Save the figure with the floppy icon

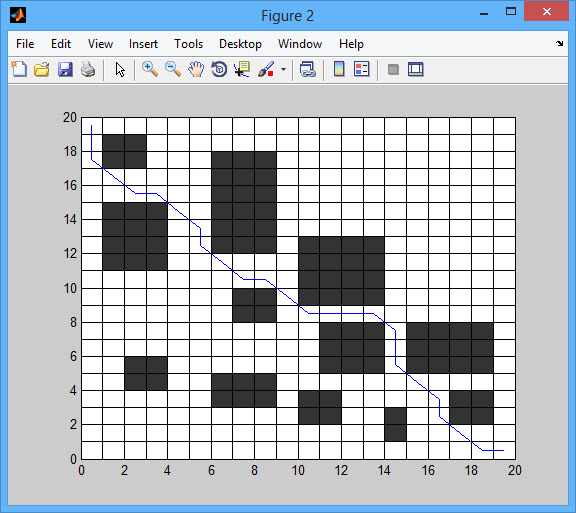(65, 69)
